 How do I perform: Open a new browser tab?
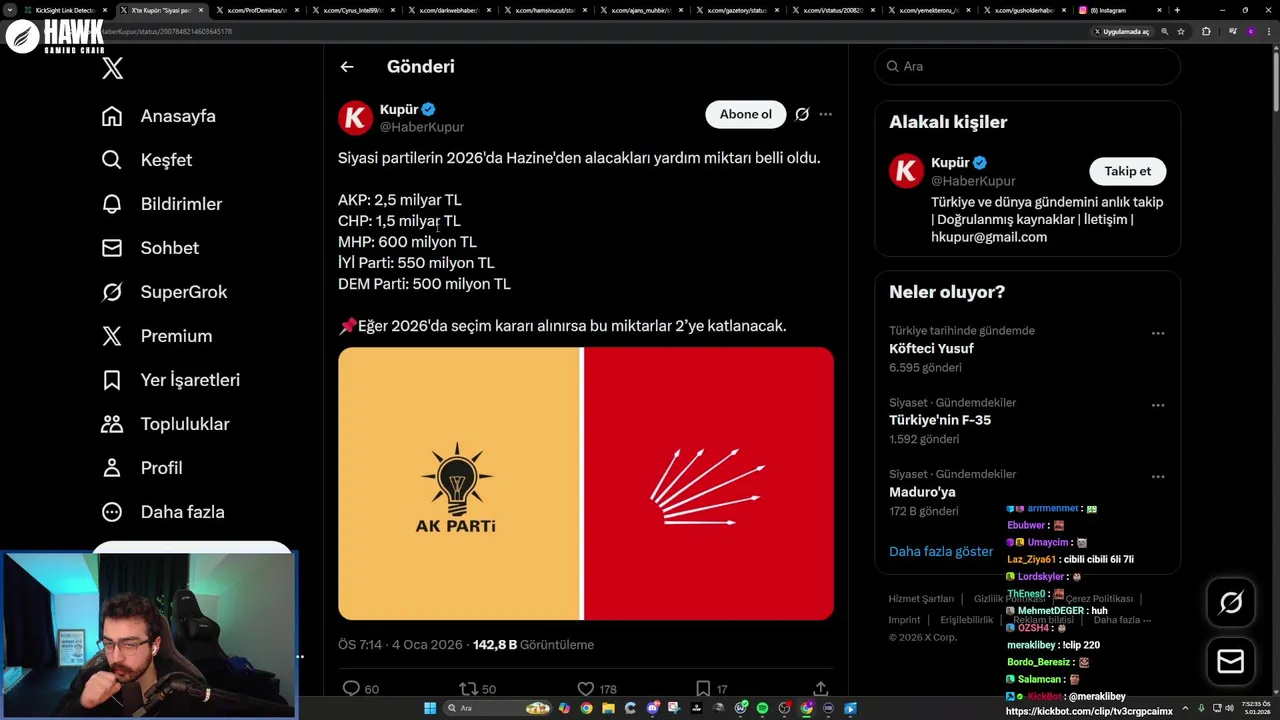[x=1177, y=10]
